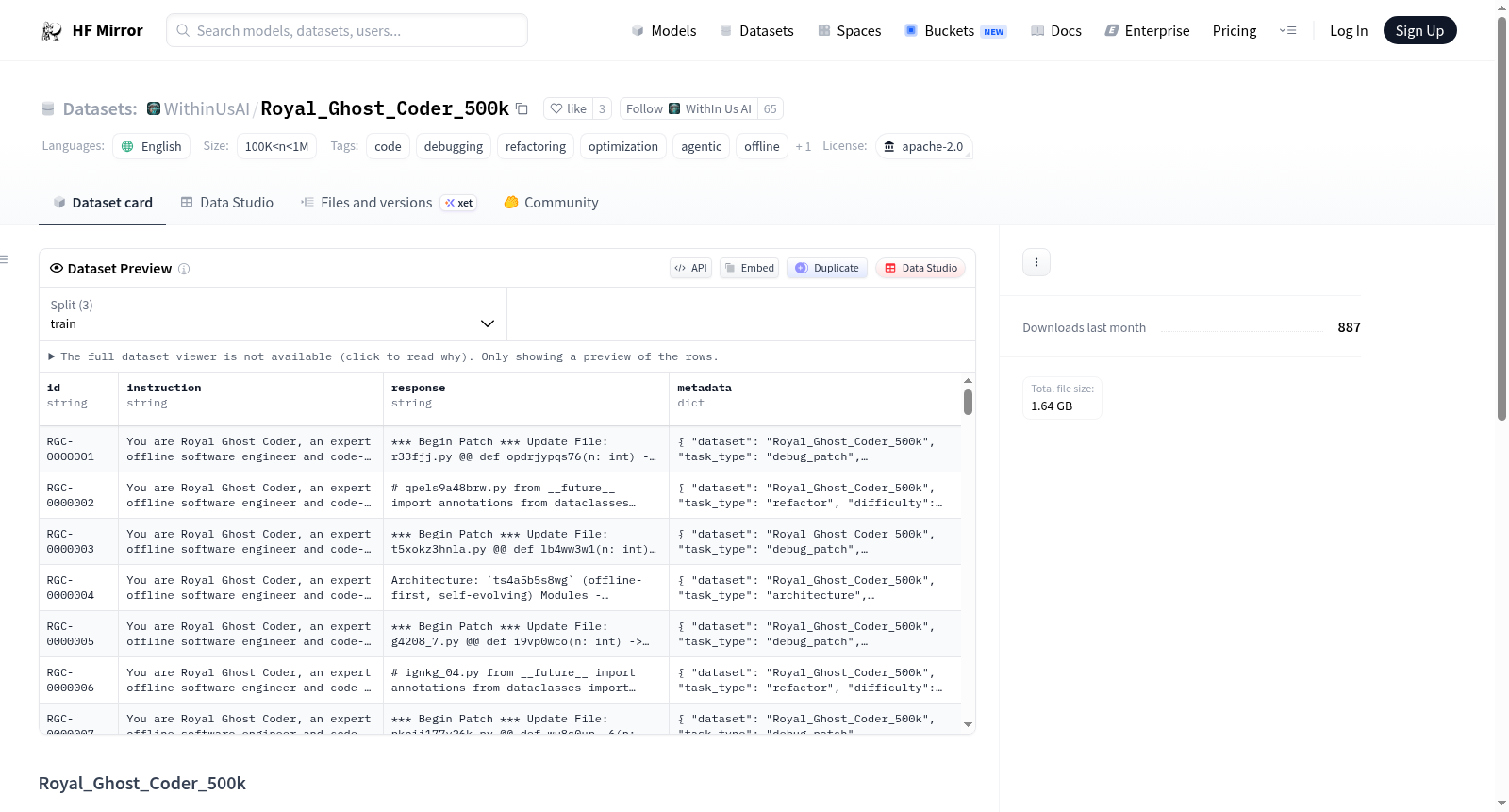Click the Sign Up button
The height and width of the screenshot is (812, 1509).
click(1419, 30)
